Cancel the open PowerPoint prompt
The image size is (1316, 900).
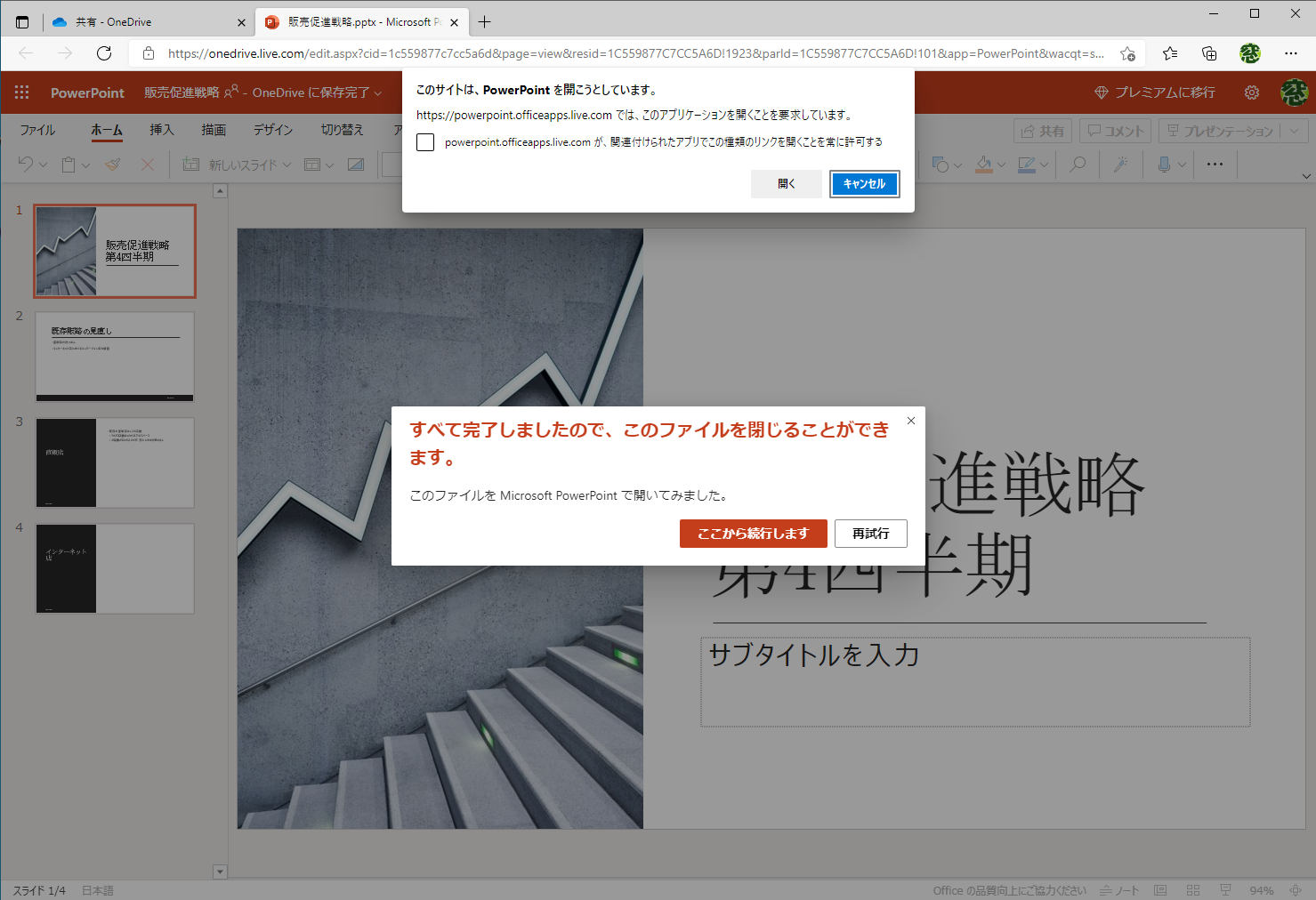pos(863,184)
